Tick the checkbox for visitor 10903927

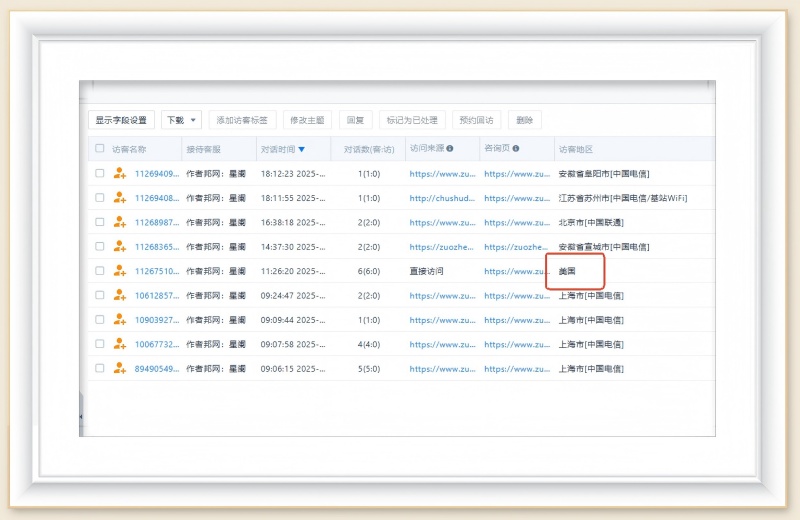(x=99, y=320)
